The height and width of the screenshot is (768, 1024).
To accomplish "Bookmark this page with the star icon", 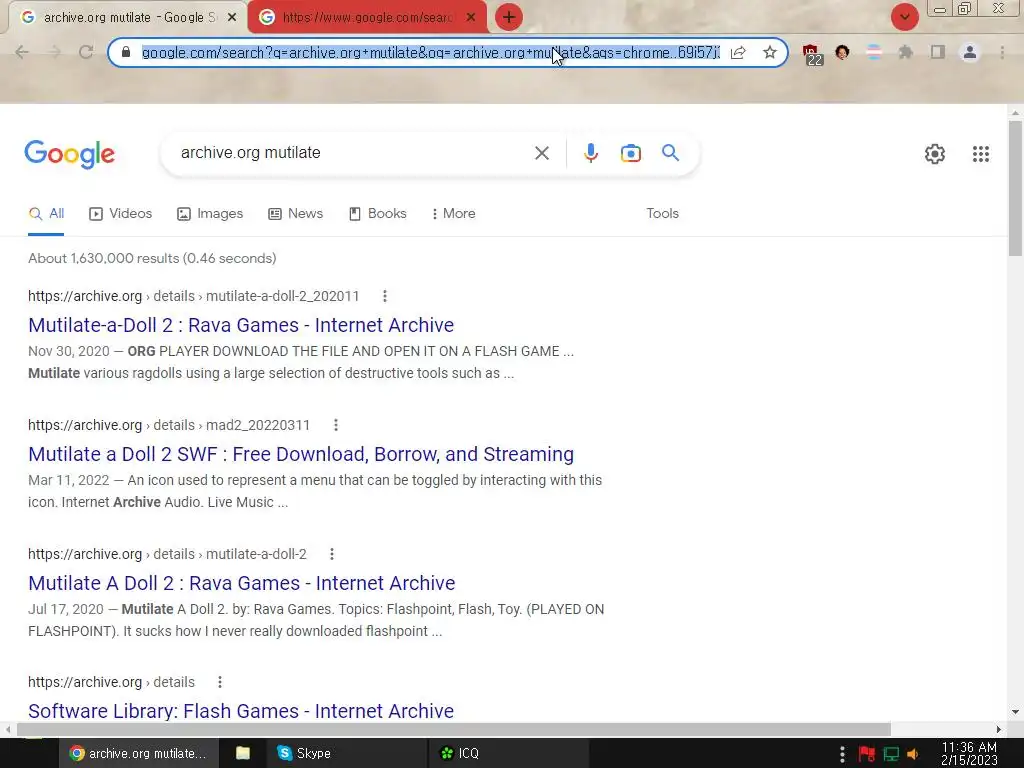I will click(x=770, y=52).
